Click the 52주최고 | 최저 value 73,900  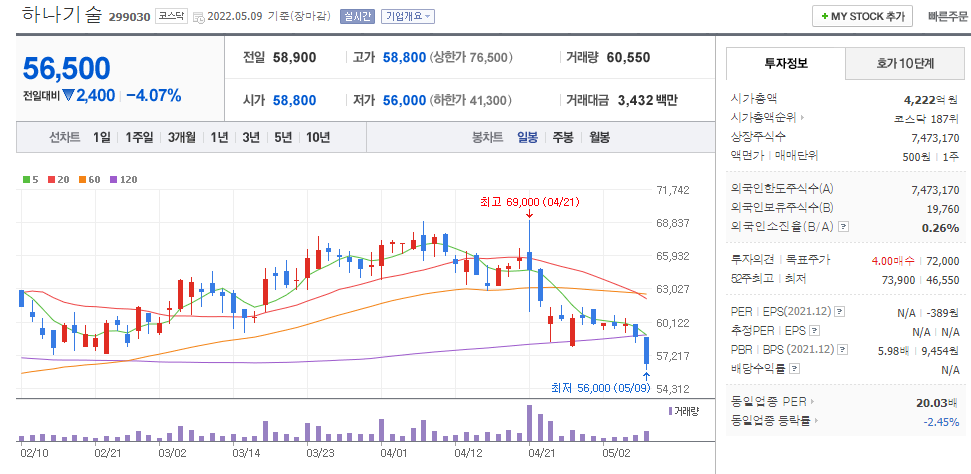pos(898,279)
